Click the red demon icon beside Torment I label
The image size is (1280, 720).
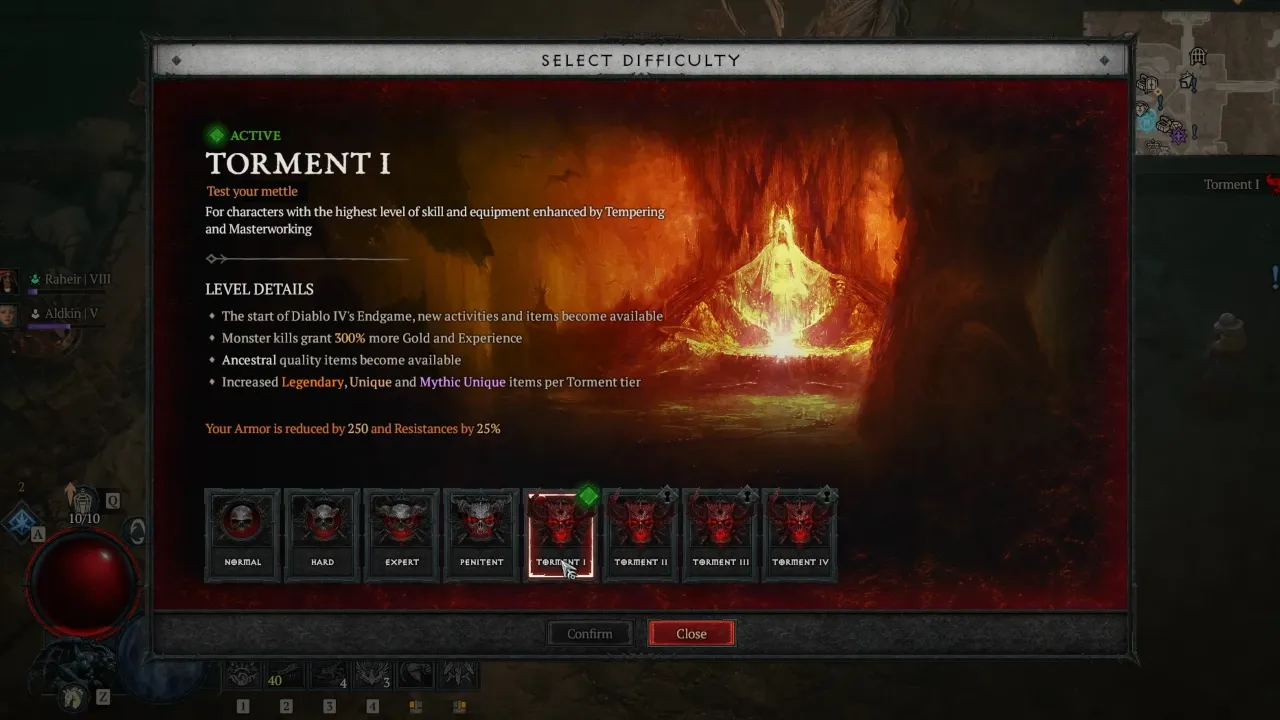pyautogui.click(x=1273, y=184)
